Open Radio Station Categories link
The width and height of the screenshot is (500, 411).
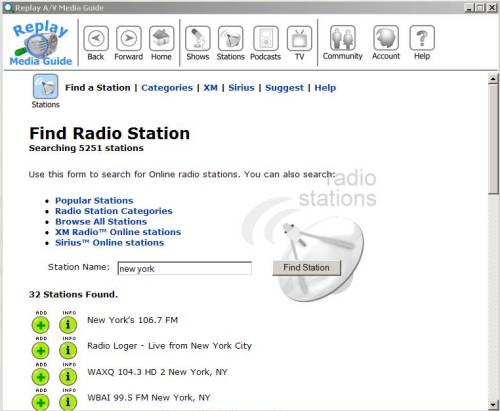114,211
